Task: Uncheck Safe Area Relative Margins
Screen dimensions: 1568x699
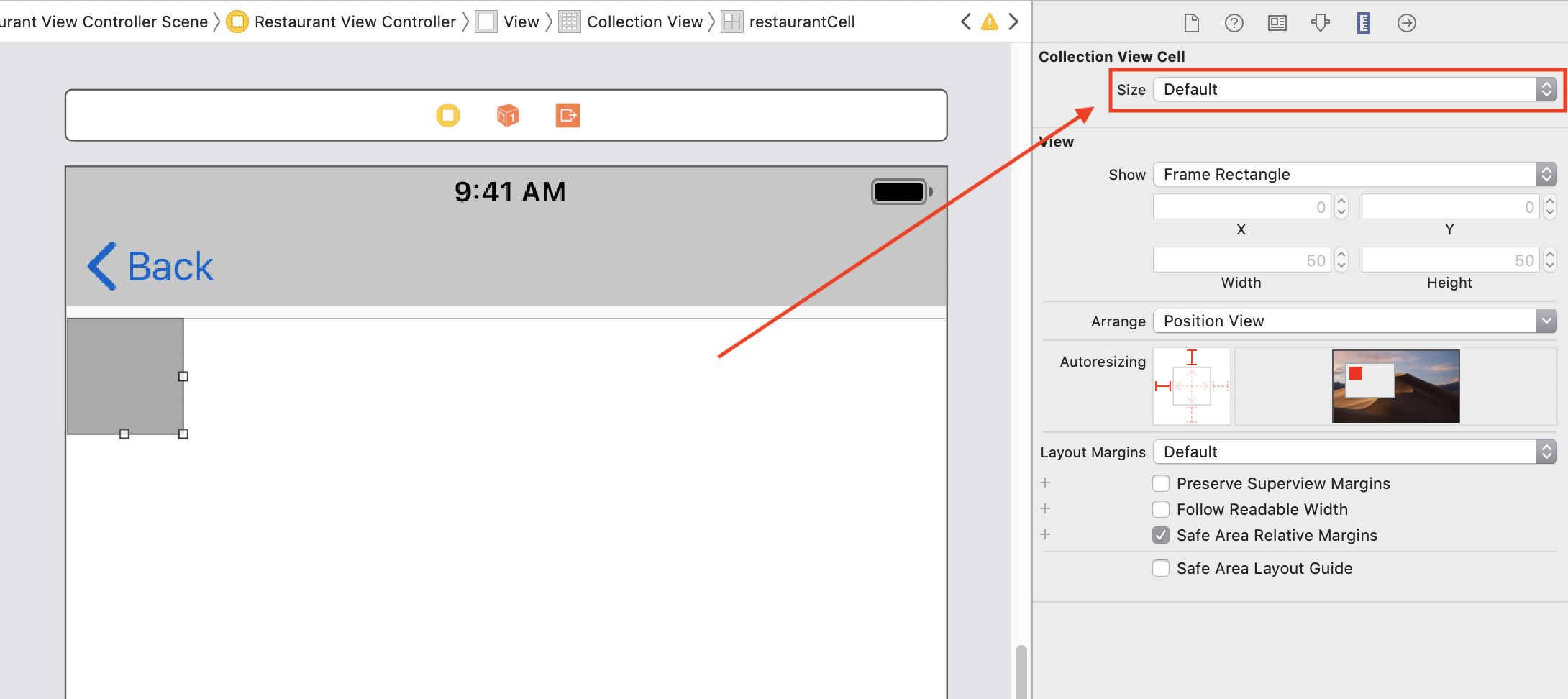Action: point(1161,535)
